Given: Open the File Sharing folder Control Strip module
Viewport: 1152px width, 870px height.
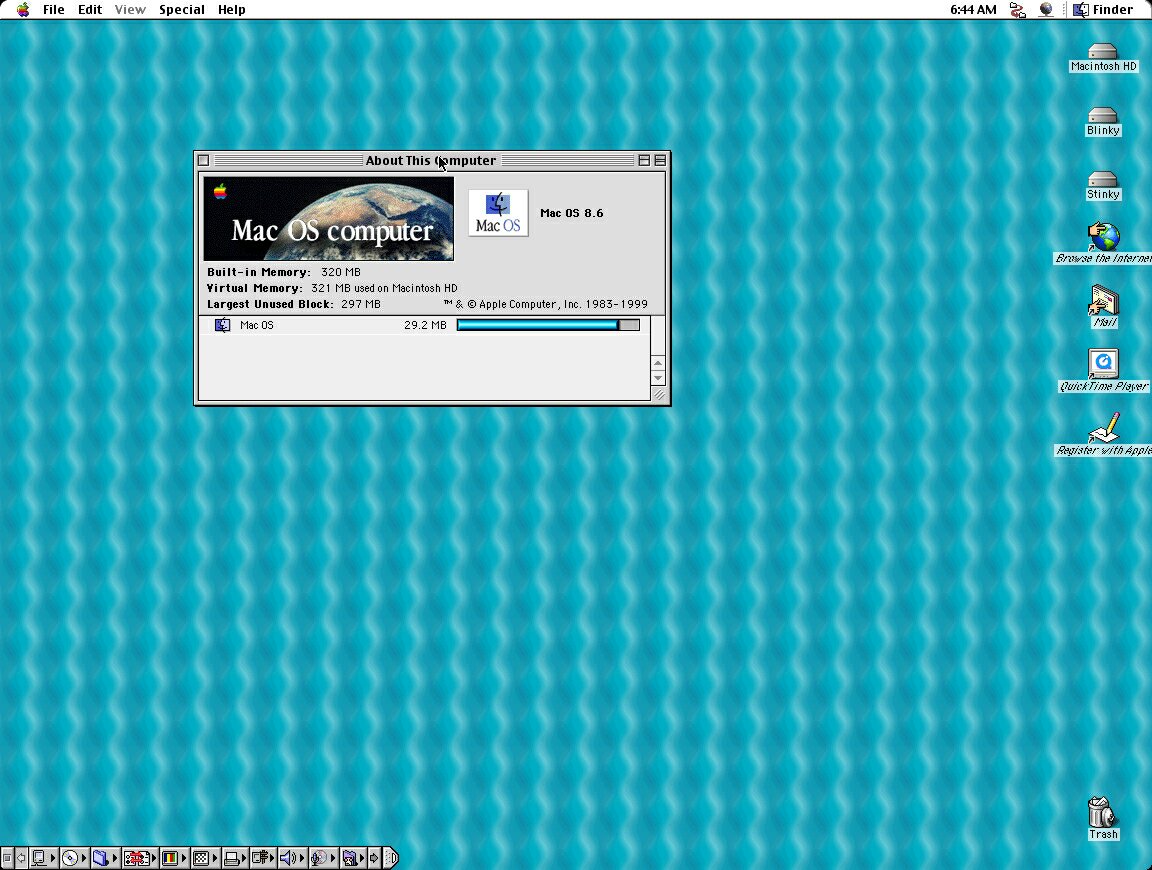Looking at the screenshot, I should pyautogui.click(x=105, y=858).
